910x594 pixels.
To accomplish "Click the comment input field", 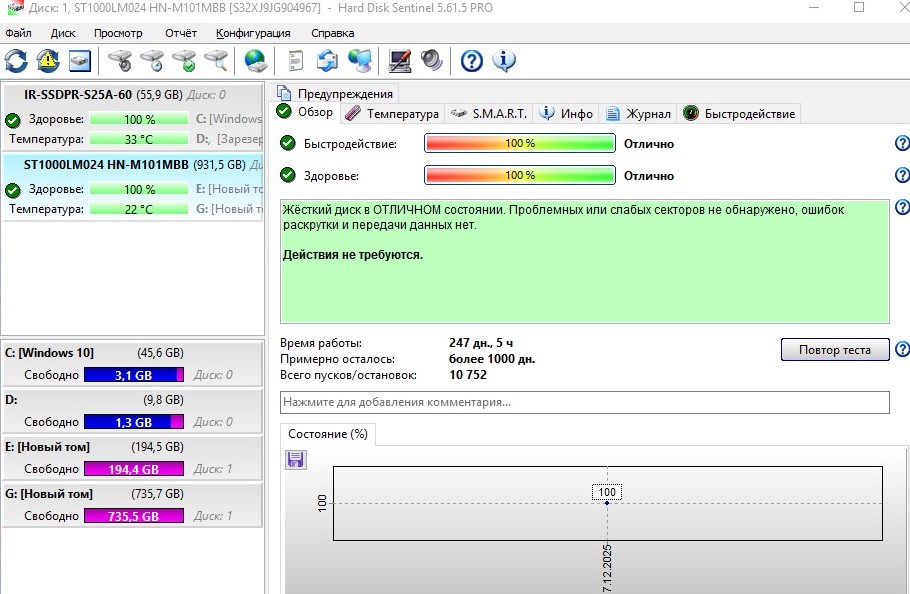I will (584, 402).
